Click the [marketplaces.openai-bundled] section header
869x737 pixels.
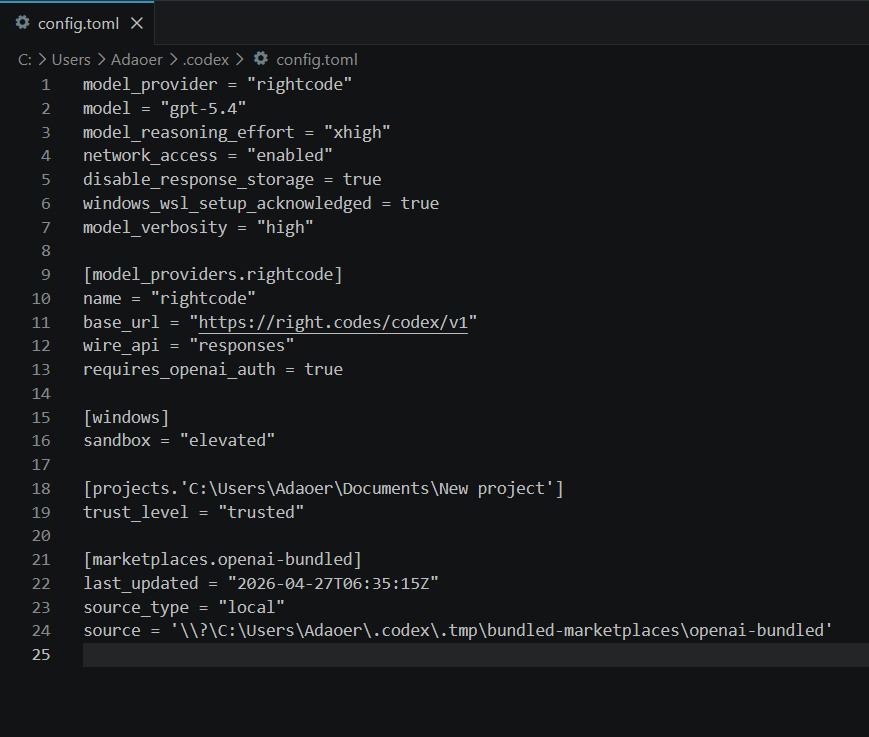point(222,559)
